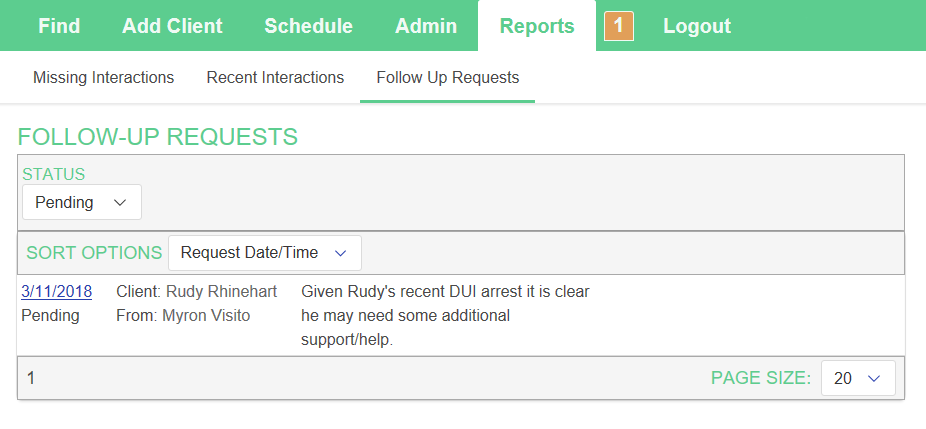The width and height of the screenshot is (926, 429).
Task: Select the Reports nav tab
Action: pyautogui.click(x=537, y=26)
